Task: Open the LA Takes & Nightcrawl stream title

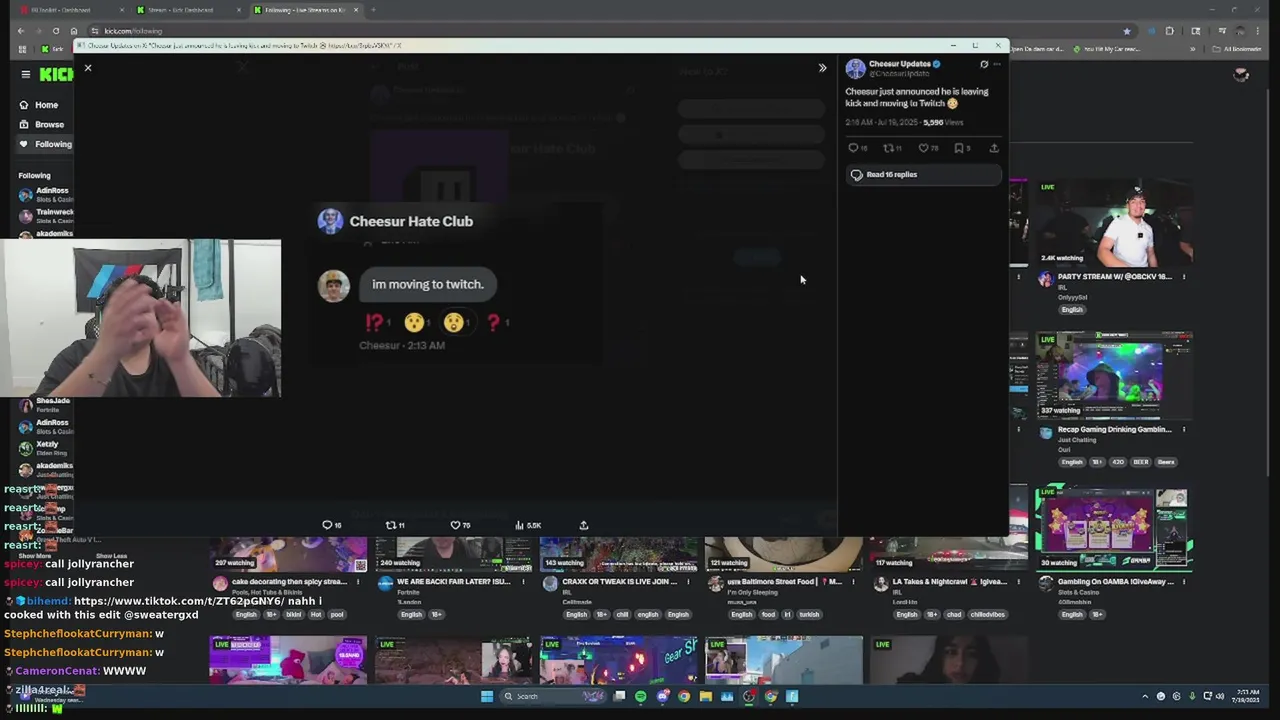Action: [x=948, y=582]
